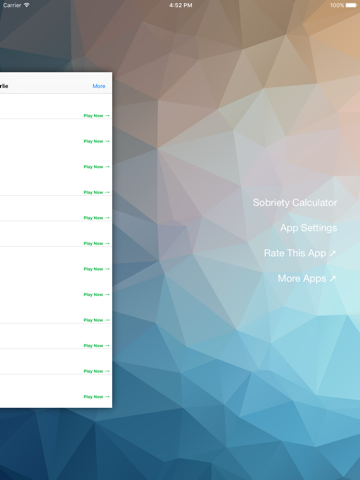Screen dimensions: 360x480
Task: Tap the first Play Now arrow link
Action: coord(96,116)
